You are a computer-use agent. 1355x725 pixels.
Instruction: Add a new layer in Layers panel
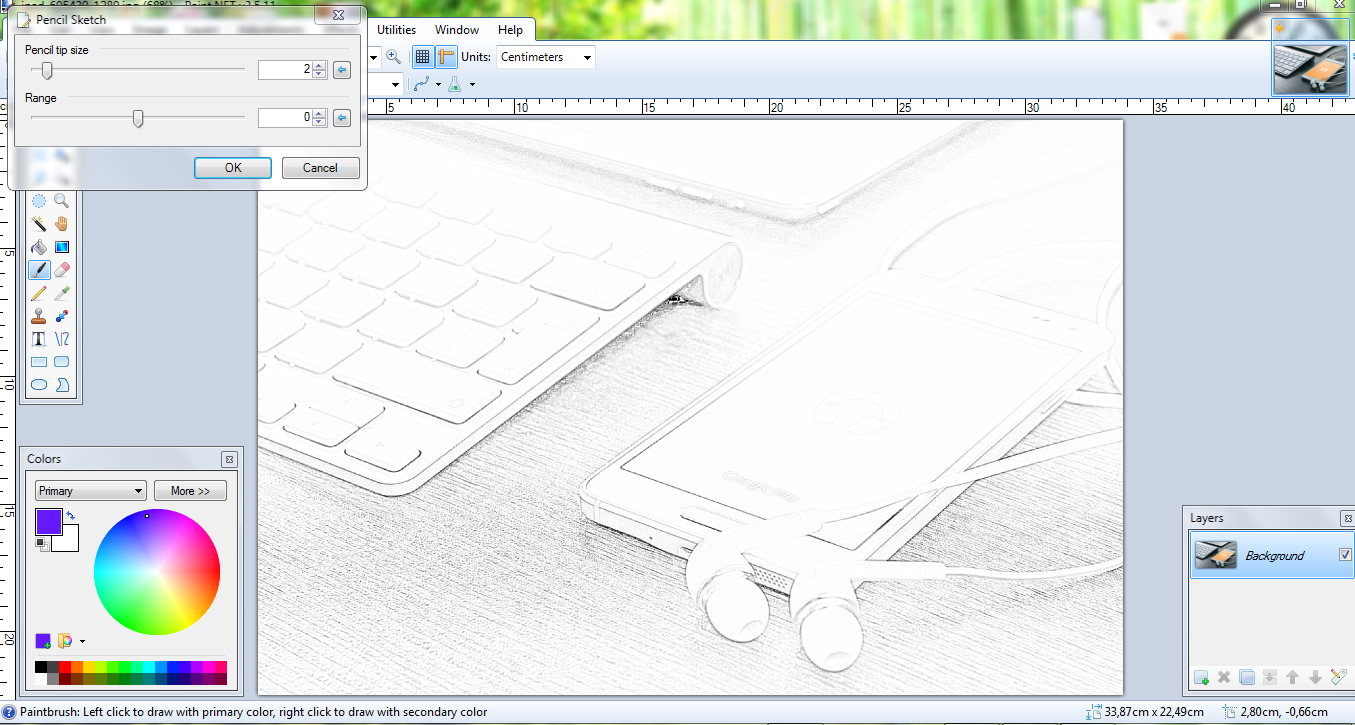(x=1201, y=678)
